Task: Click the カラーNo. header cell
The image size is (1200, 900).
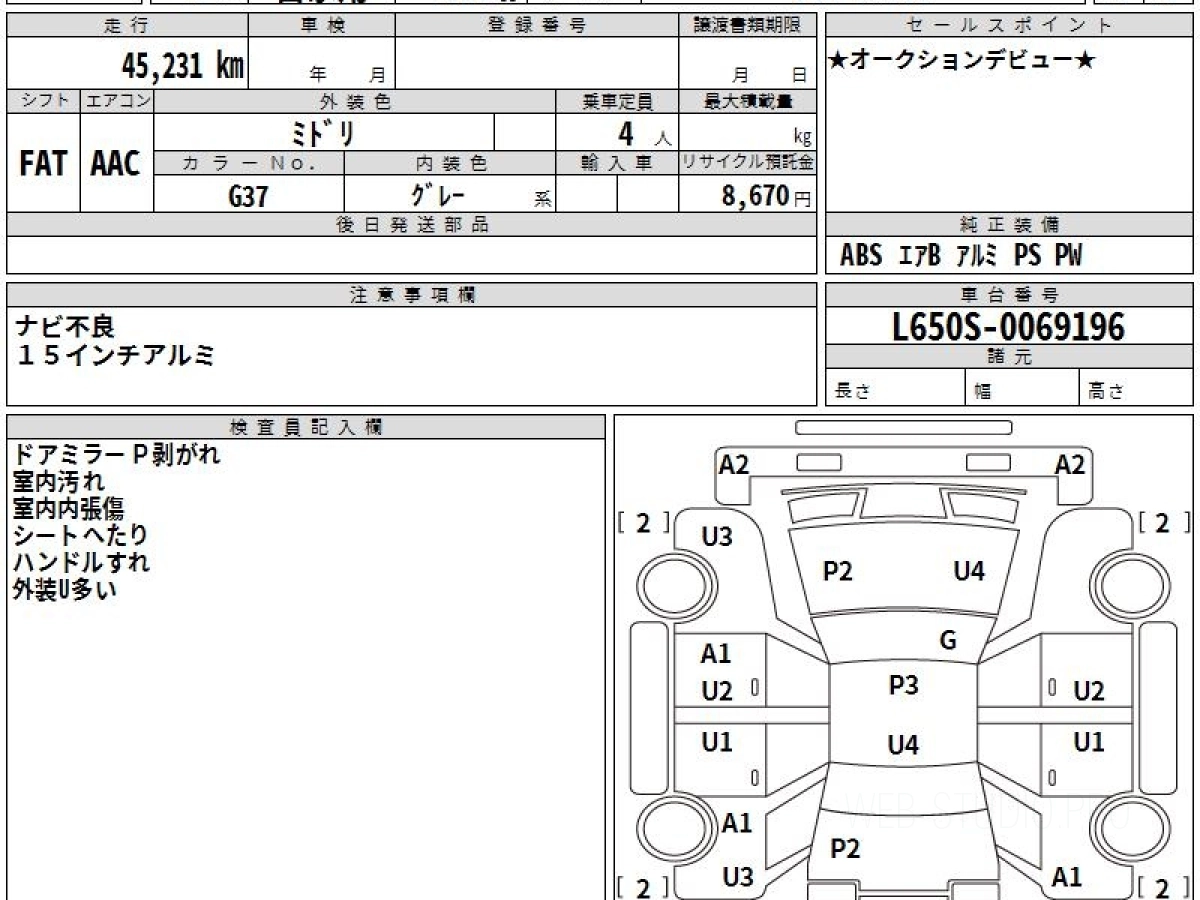Action: (x=249, y=163)
